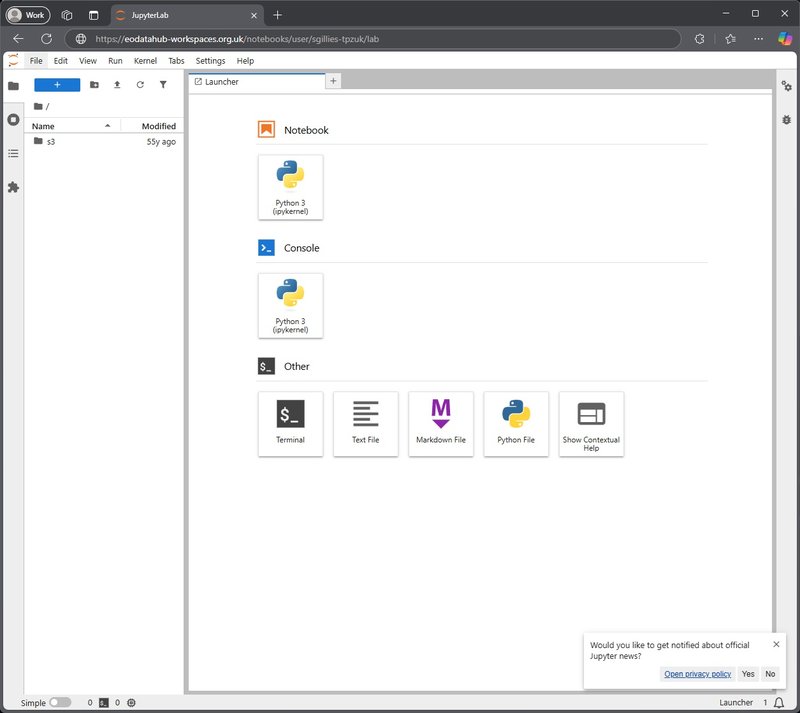This screenshot has height=713, width=800.
Task: Refresh the file browser list
Action: [140, 85]
